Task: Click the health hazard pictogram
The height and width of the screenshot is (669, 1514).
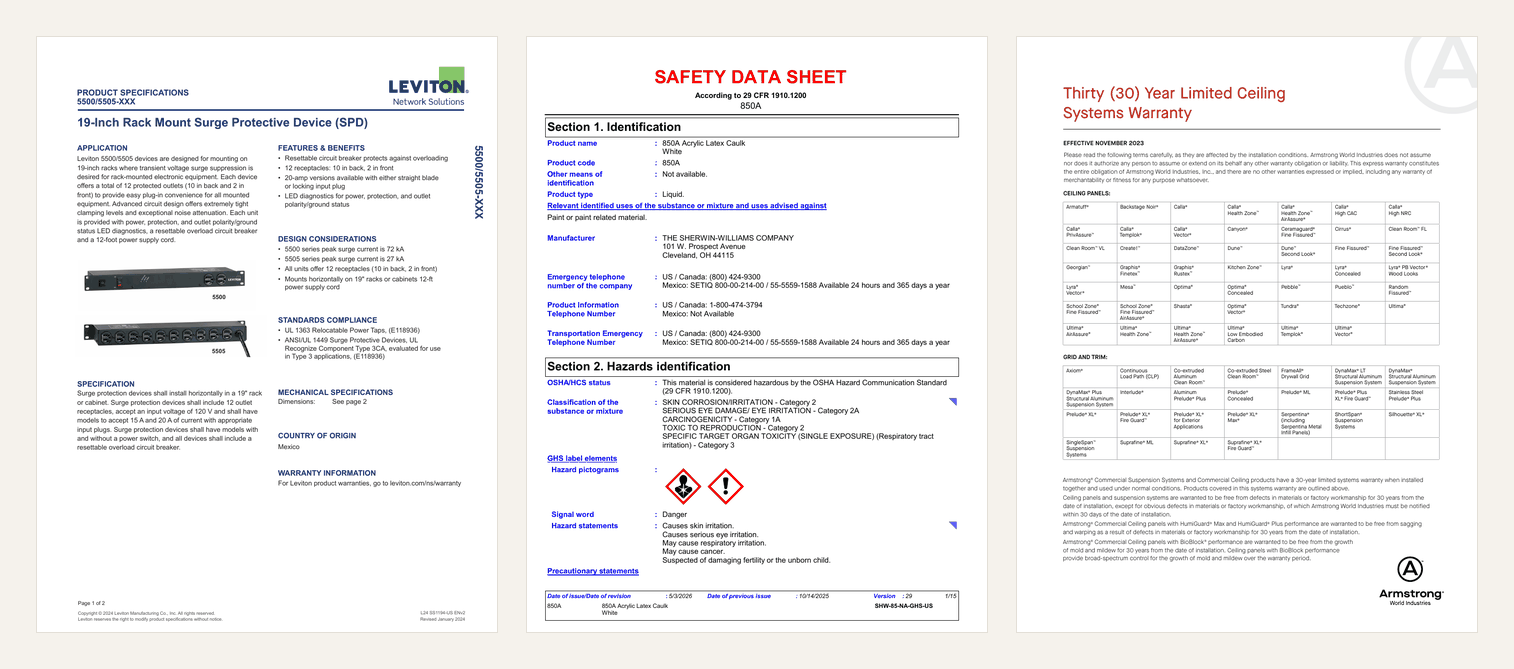Action: [683, 487]
